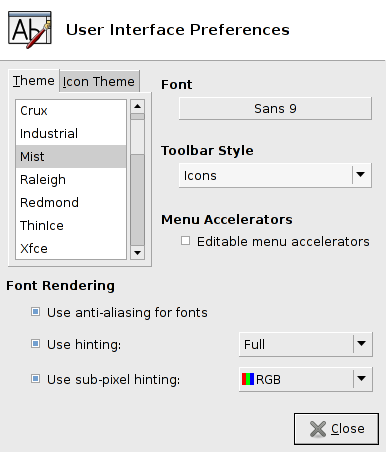Image resolution: width=386 pixels, height=452 pixels.
Task: Toggle Editable menu accelerators checkbox
Action: point(185,241)
